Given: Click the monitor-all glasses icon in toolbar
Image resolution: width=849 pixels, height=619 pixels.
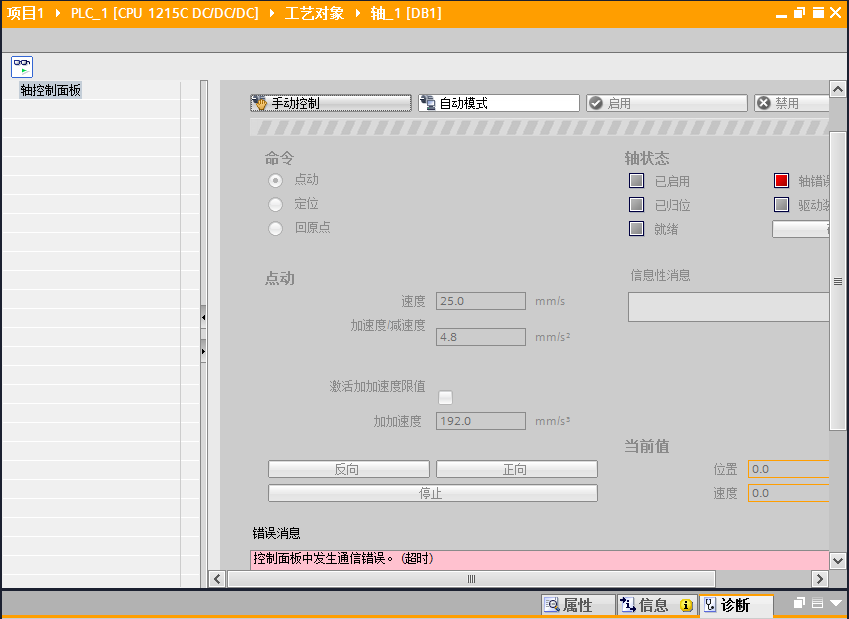Looking at the screenshot, I should pyautogui.click(x=22, y=67).
